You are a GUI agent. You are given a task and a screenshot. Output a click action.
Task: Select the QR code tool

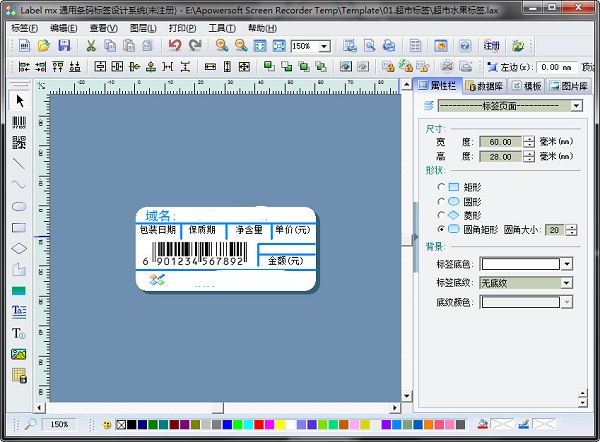(18, 143)
